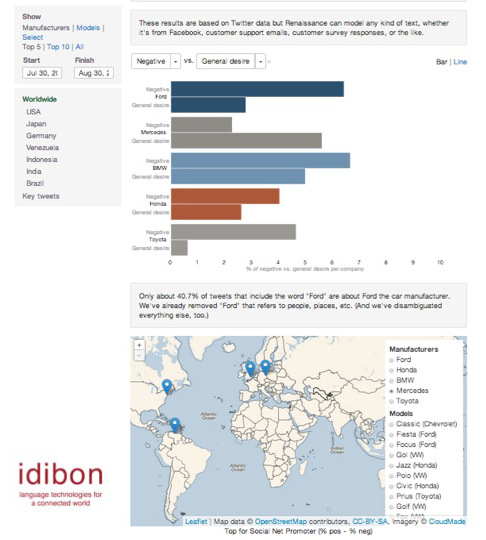Image resolution: width=486 pixels, height=540 pixels.
Task: Select Venezuela in the region list
Action: [42, 147]
